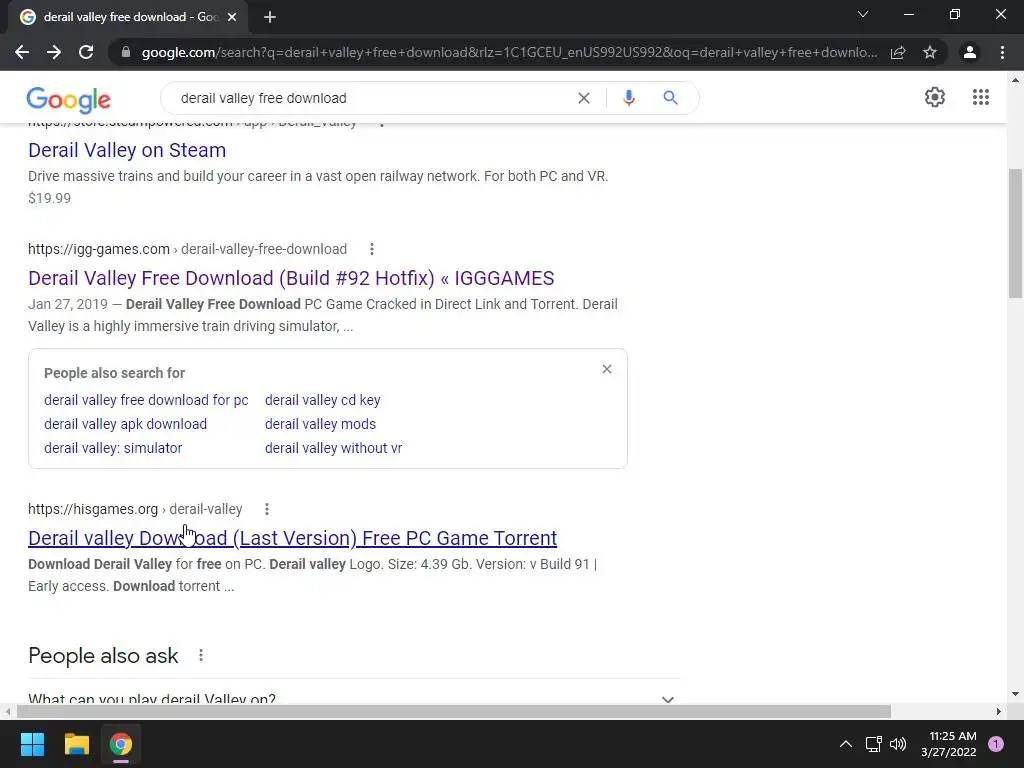
Task: Share this page using the share icon
Action: [898, 52]
